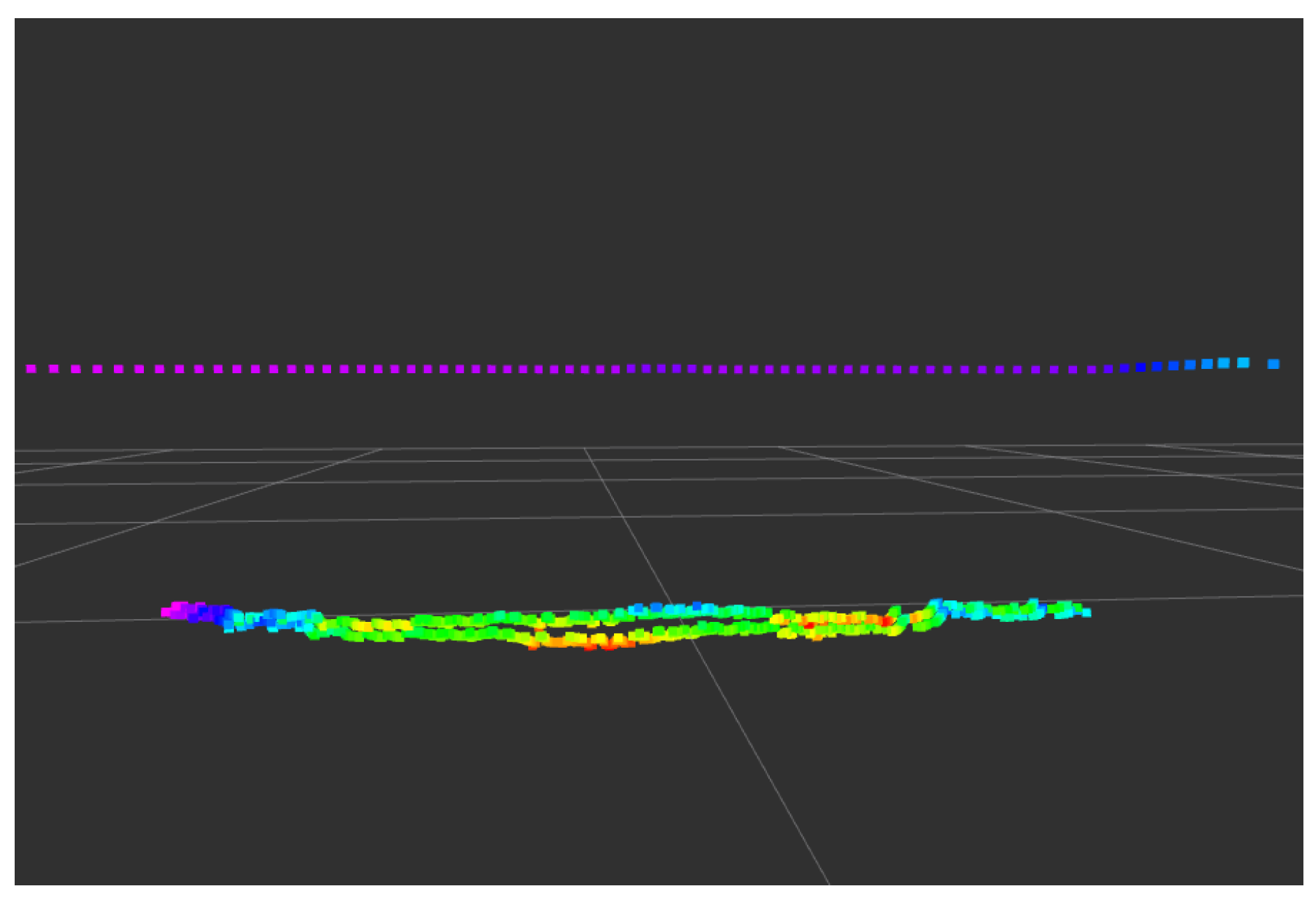Select the cyan end point of the lower point cloud
This screenshot has width=1316, height=900.
1086,613
